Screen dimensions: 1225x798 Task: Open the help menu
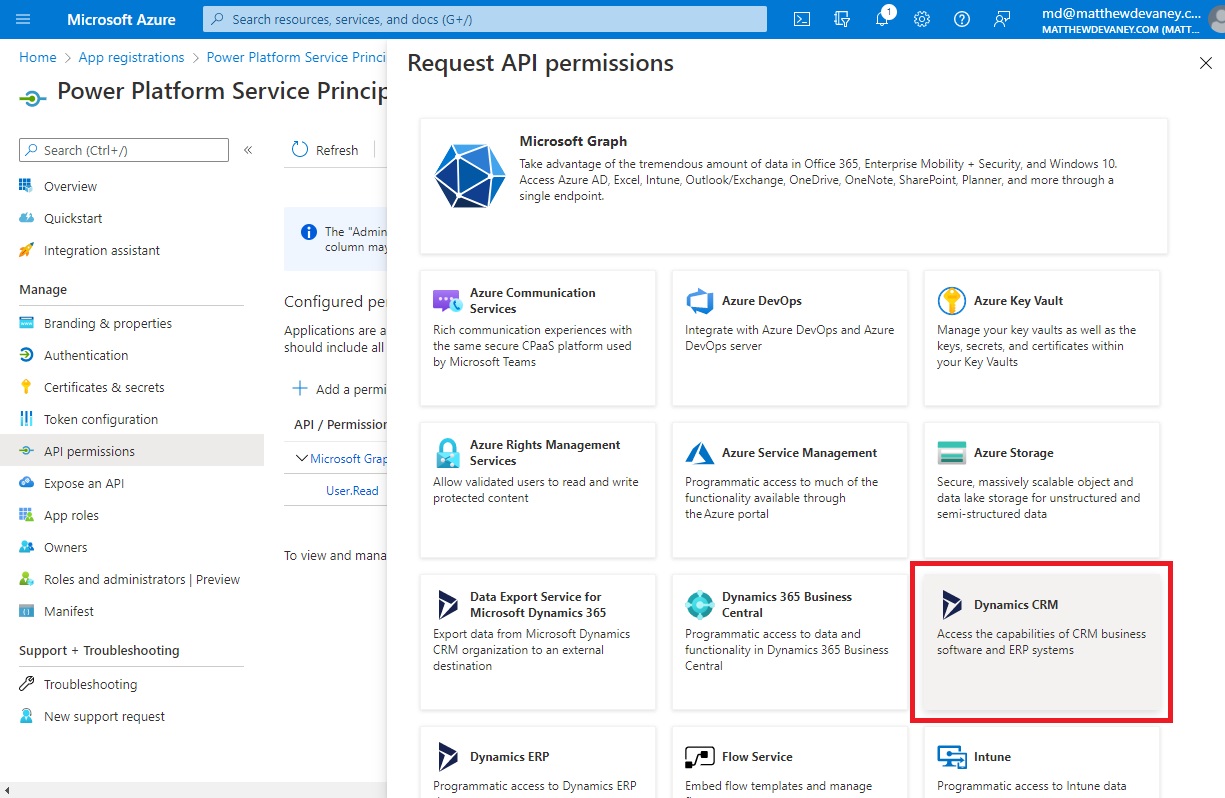click(961, 18)
